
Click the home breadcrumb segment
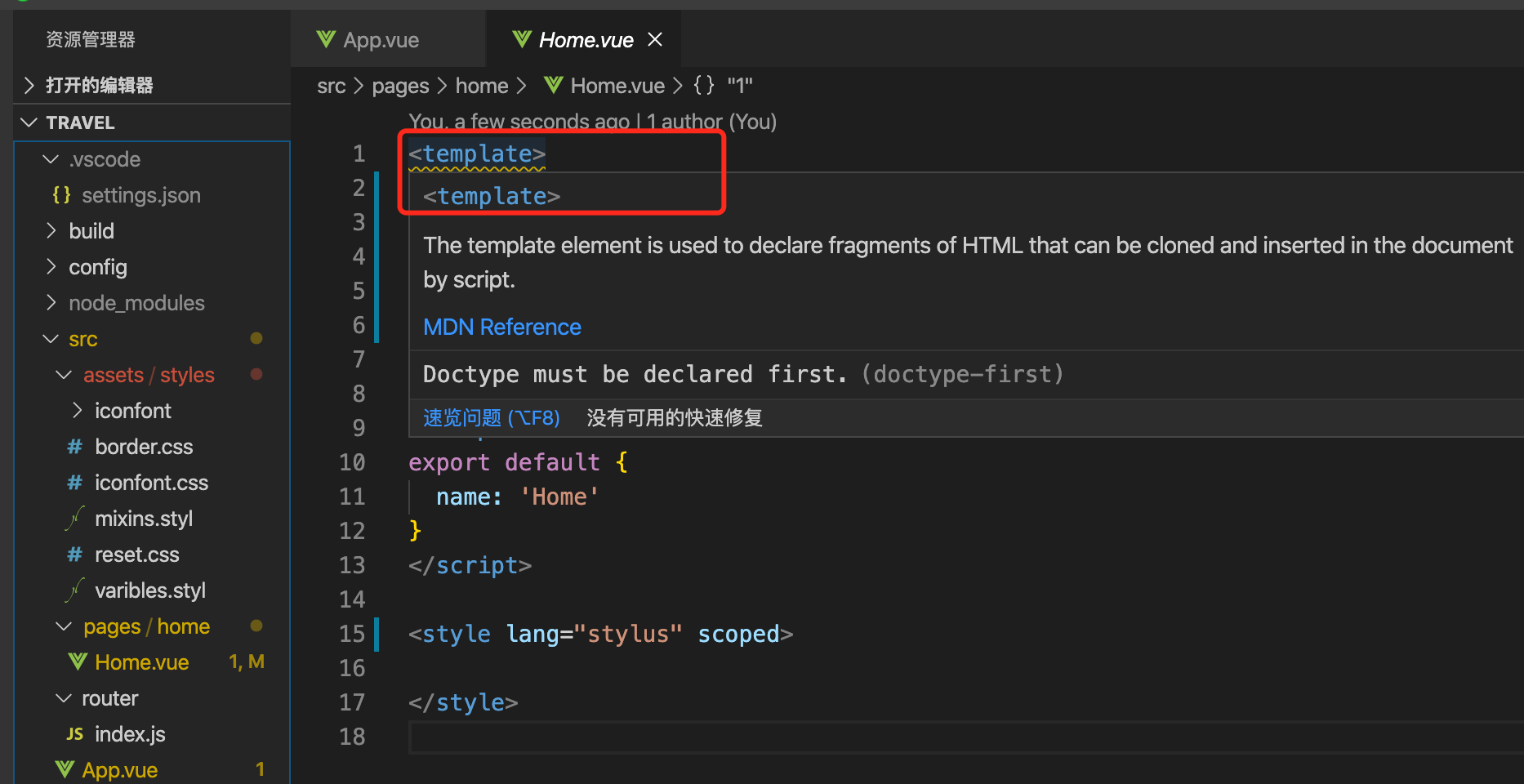coord(482,86)
